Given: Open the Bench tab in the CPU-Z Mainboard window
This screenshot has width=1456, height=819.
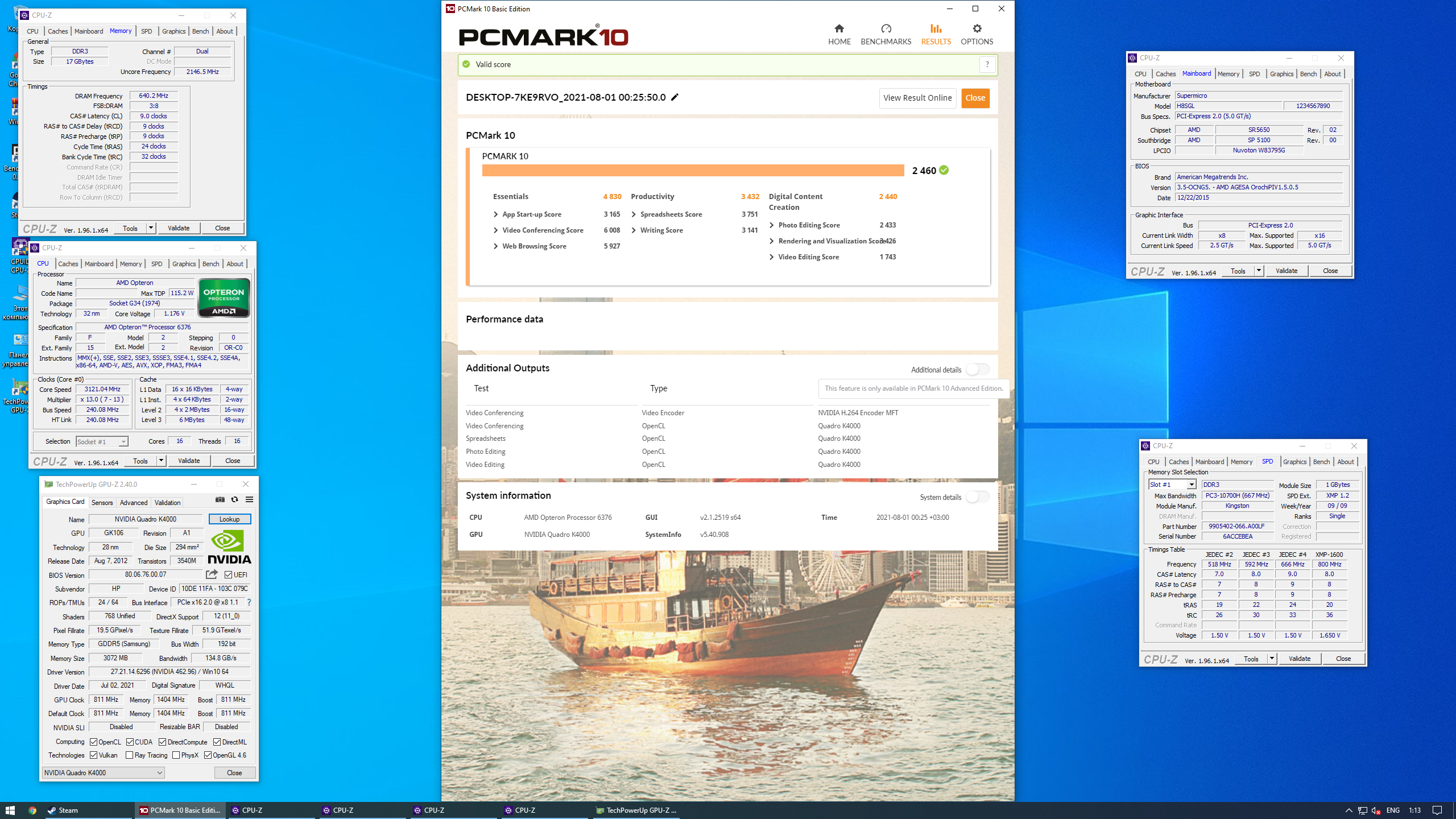Looking at the screenshot, I should (x=1308, y=74).
